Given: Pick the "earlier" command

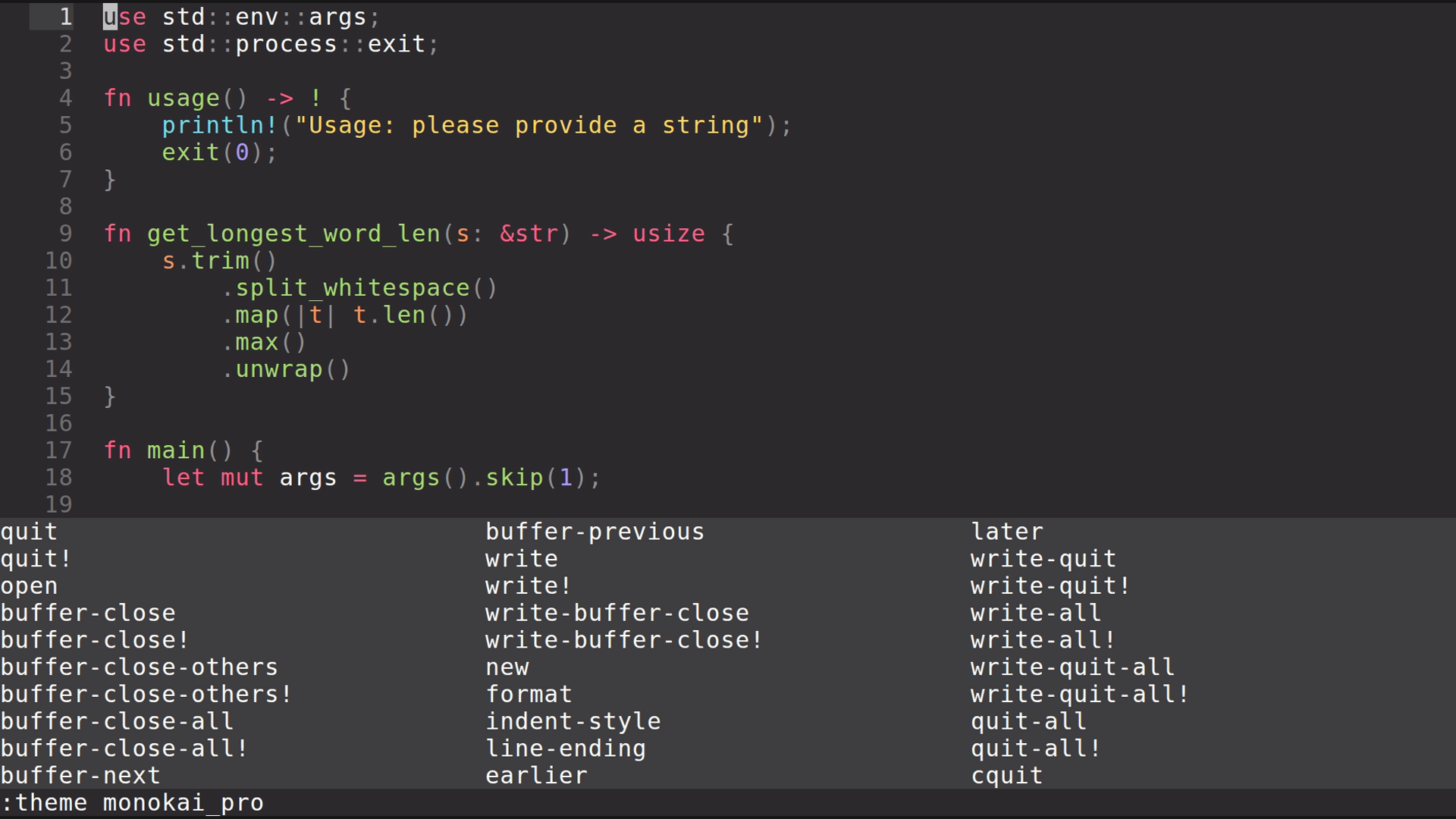Looking at the screenshot, I should click(536, 776).
